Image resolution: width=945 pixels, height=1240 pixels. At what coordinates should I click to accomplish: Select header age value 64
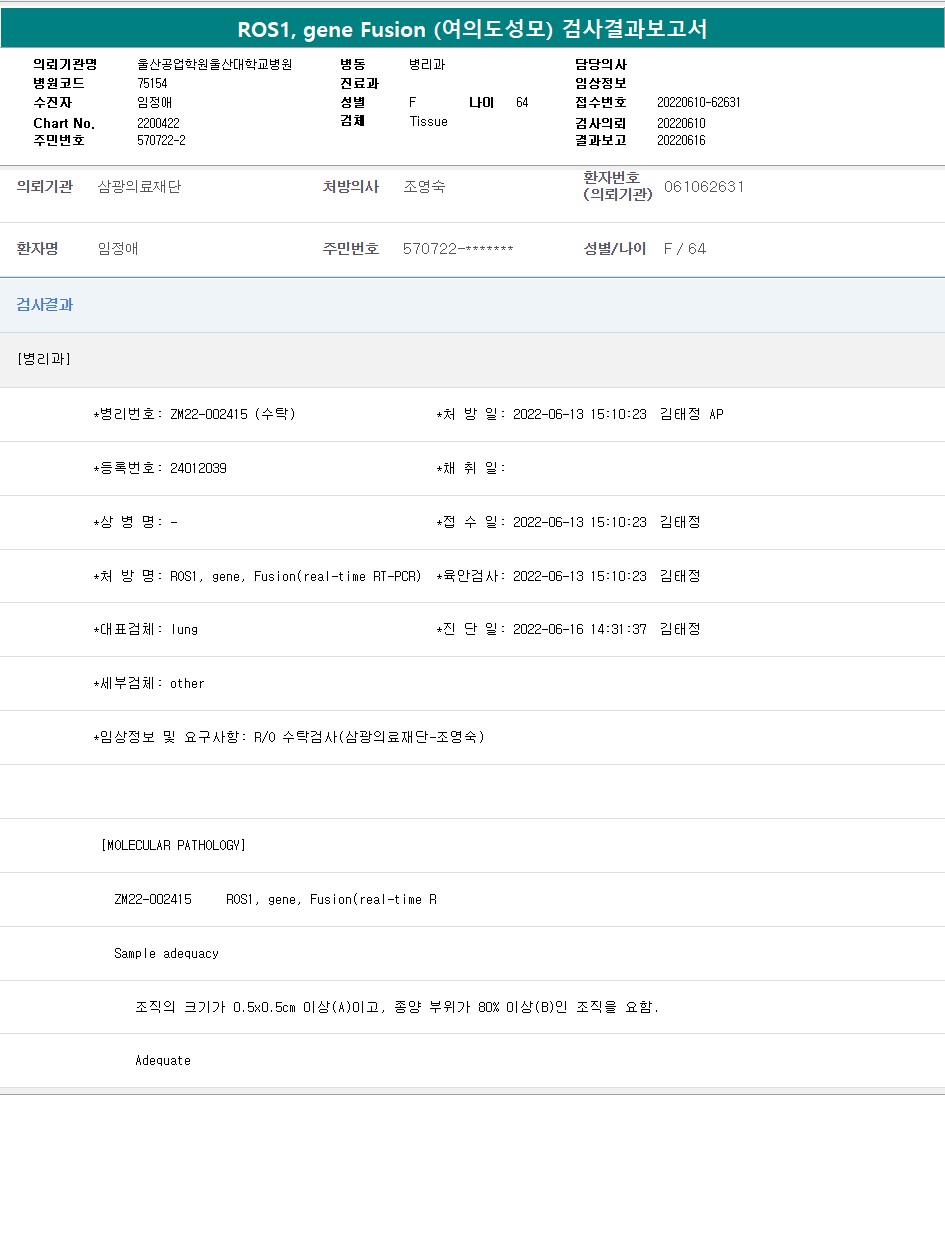point(522,102)
